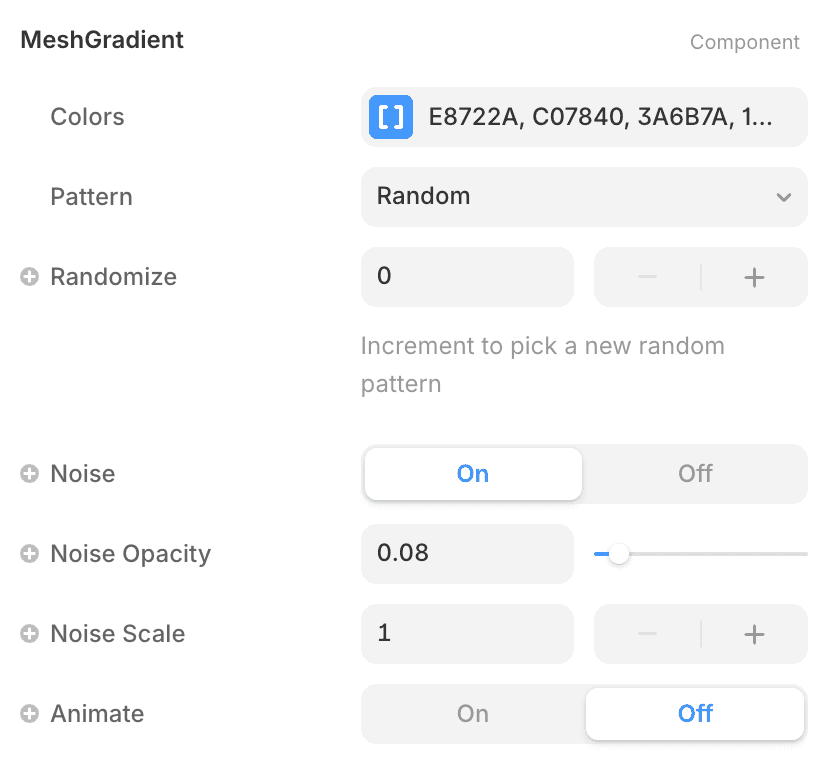Click the chevron arrow in the Pattern field
This screenshot has height=768, width=824.
click(784, 197)
